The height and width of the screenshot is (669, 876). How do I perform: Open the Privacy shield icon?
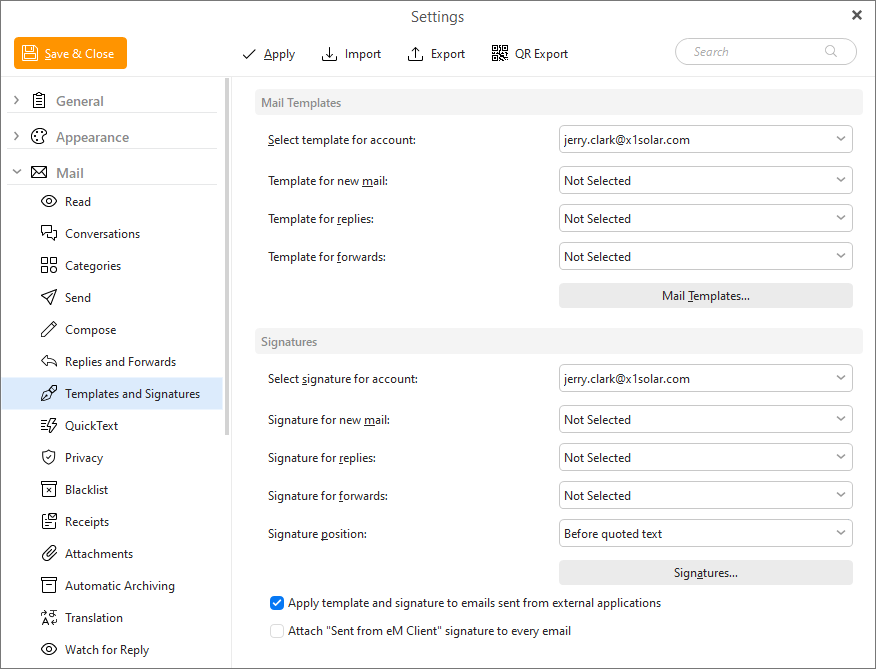48,458
